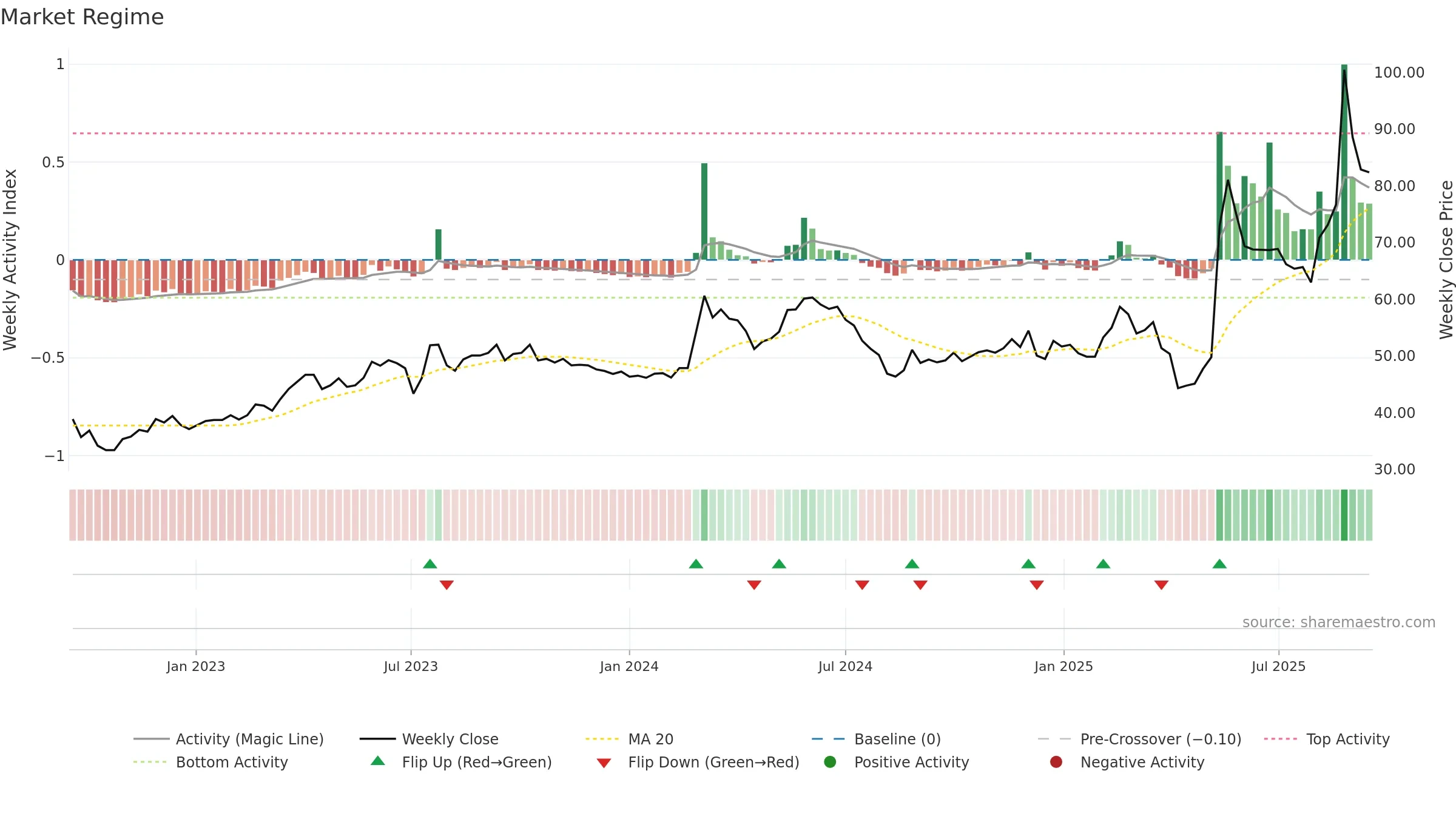This screenshot has height=819, width=1456.
Task: Click the 90.00 price axis tick
Action: coord(1395,129)
